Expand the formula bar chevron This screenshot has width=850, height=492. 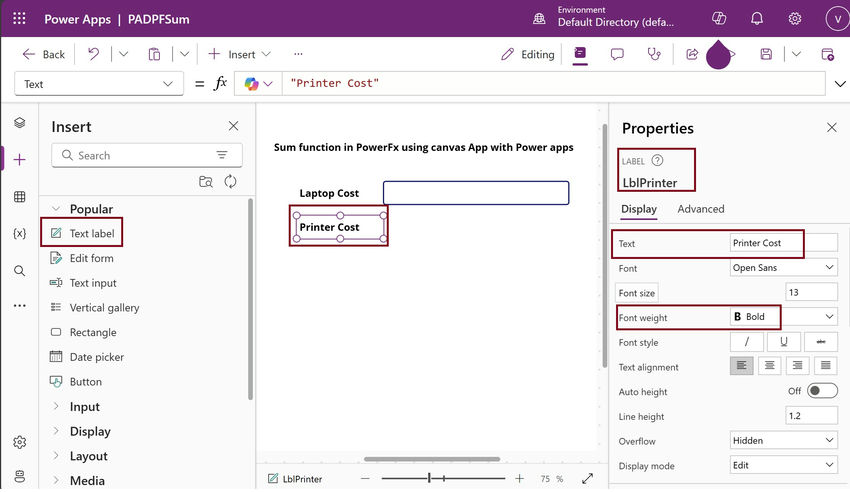[840, 84]
